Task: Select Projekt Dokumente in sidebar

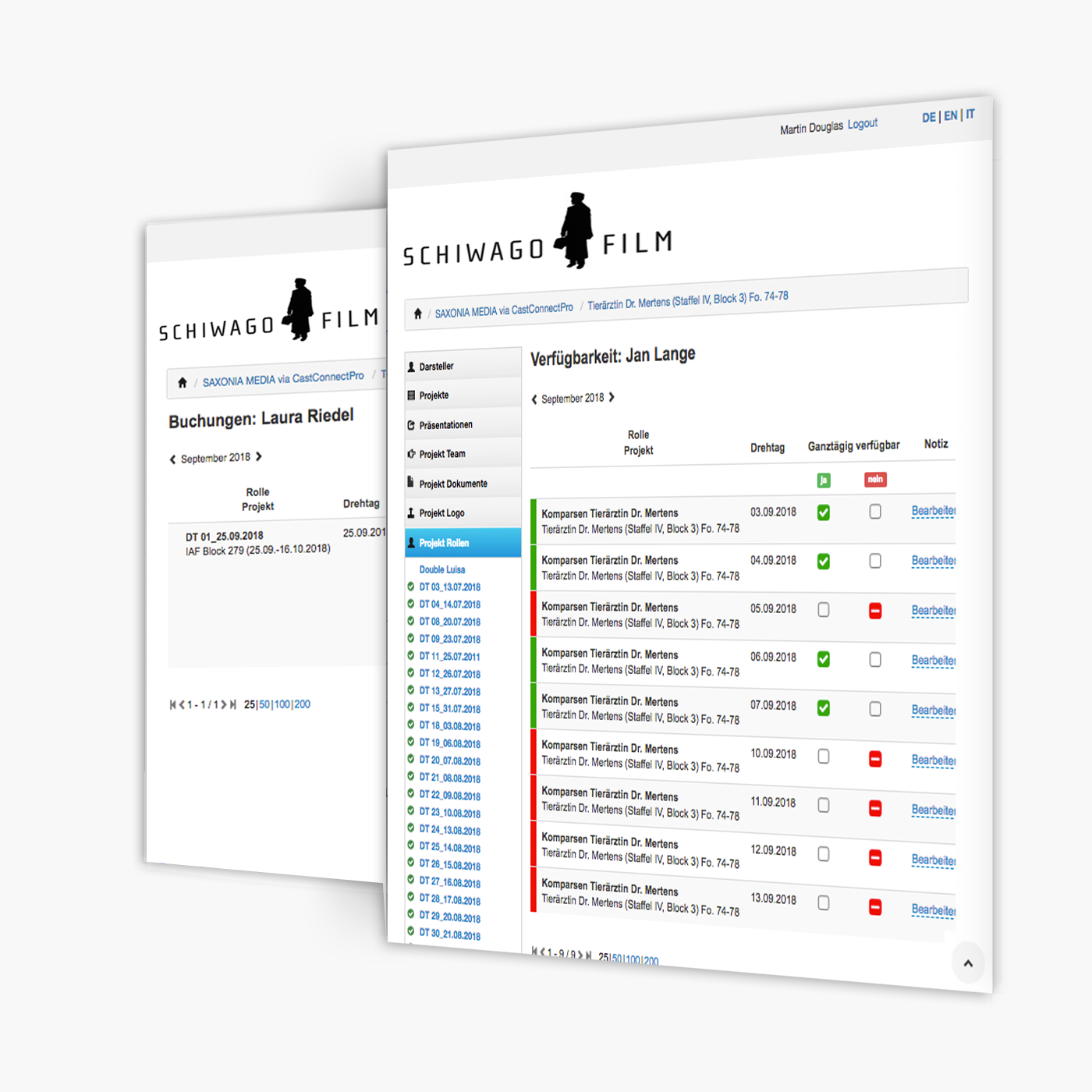Action: coord(452,484)
